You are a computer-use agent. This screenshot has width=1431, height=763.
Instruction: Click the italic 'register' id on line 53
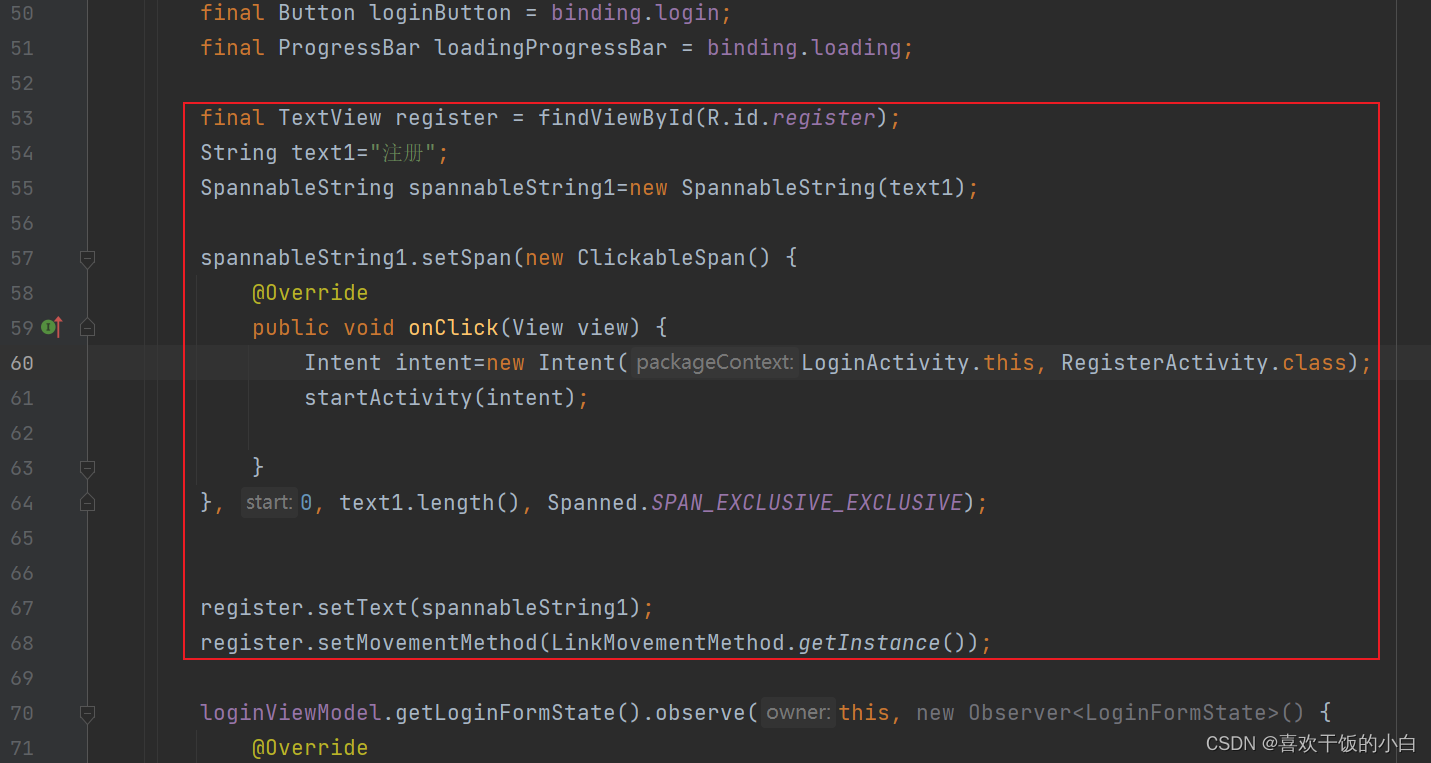click(x=824, y=118)
